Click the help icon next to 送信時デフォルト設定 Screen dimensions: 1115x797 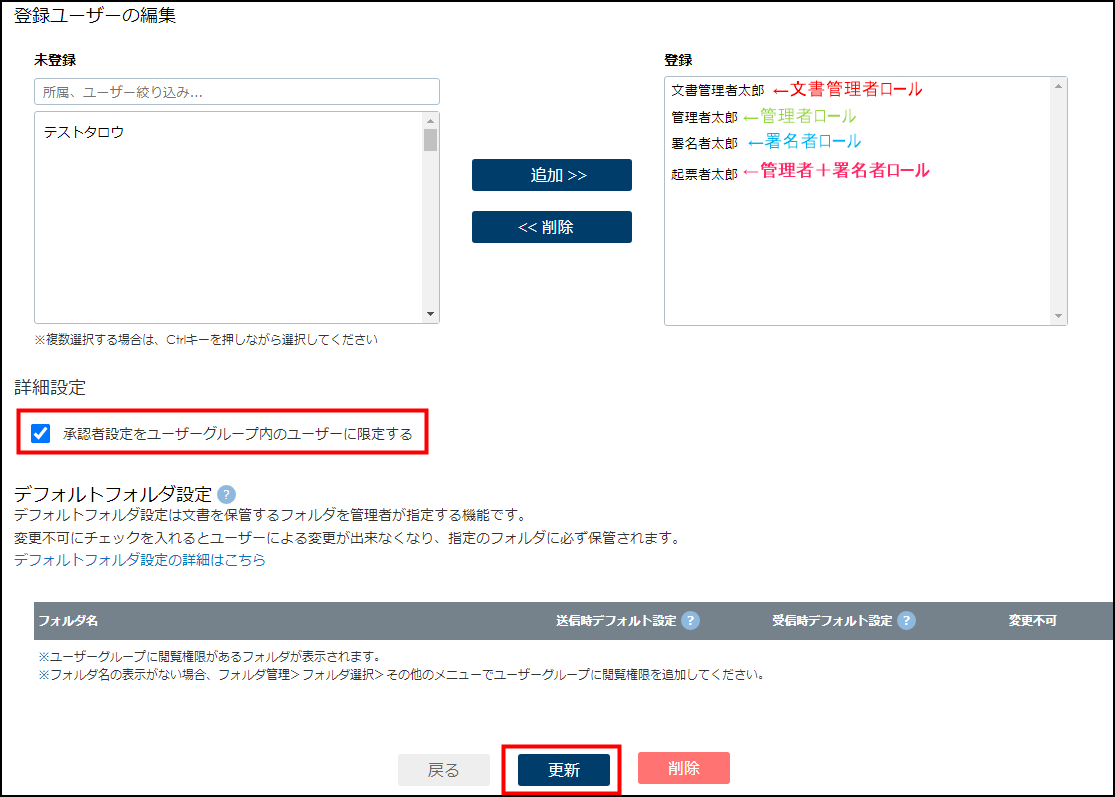(x=690, y=620)
